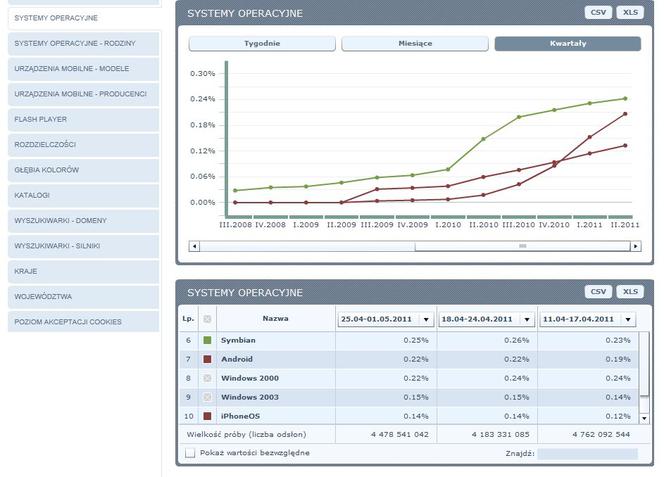The image size is (664, 477).
Task: Enable Windows 2003 series checkbox
Action: coord(207,397)
